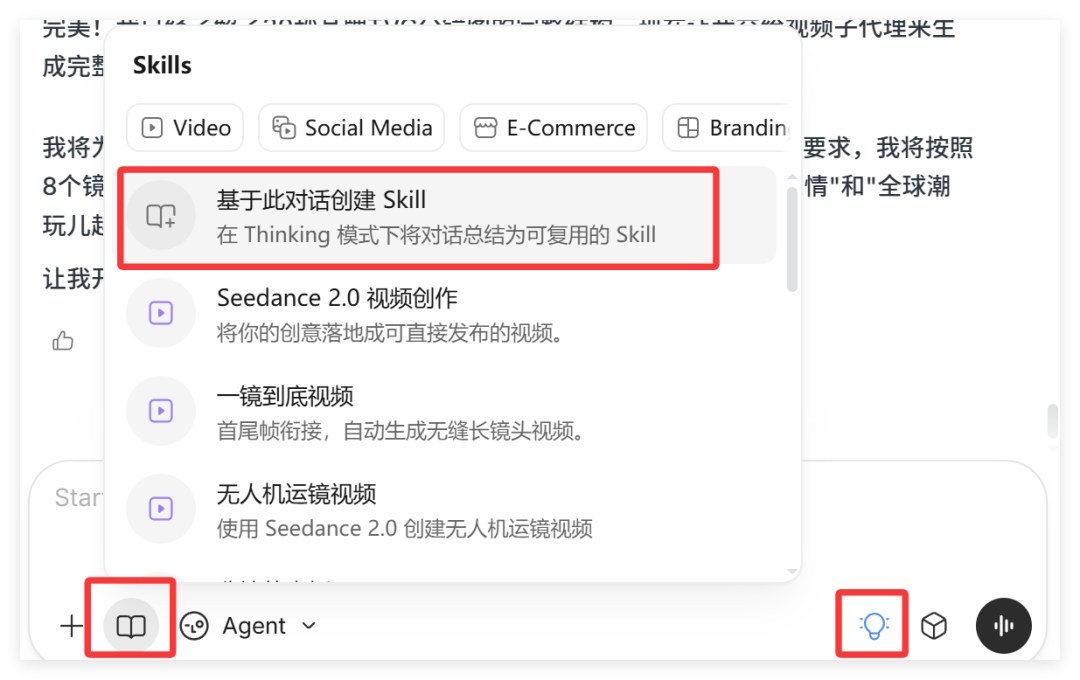This screenshot has height=680, width=1080.
Task: Click the 3D cube icon near the input
Action: click(934, 625)
